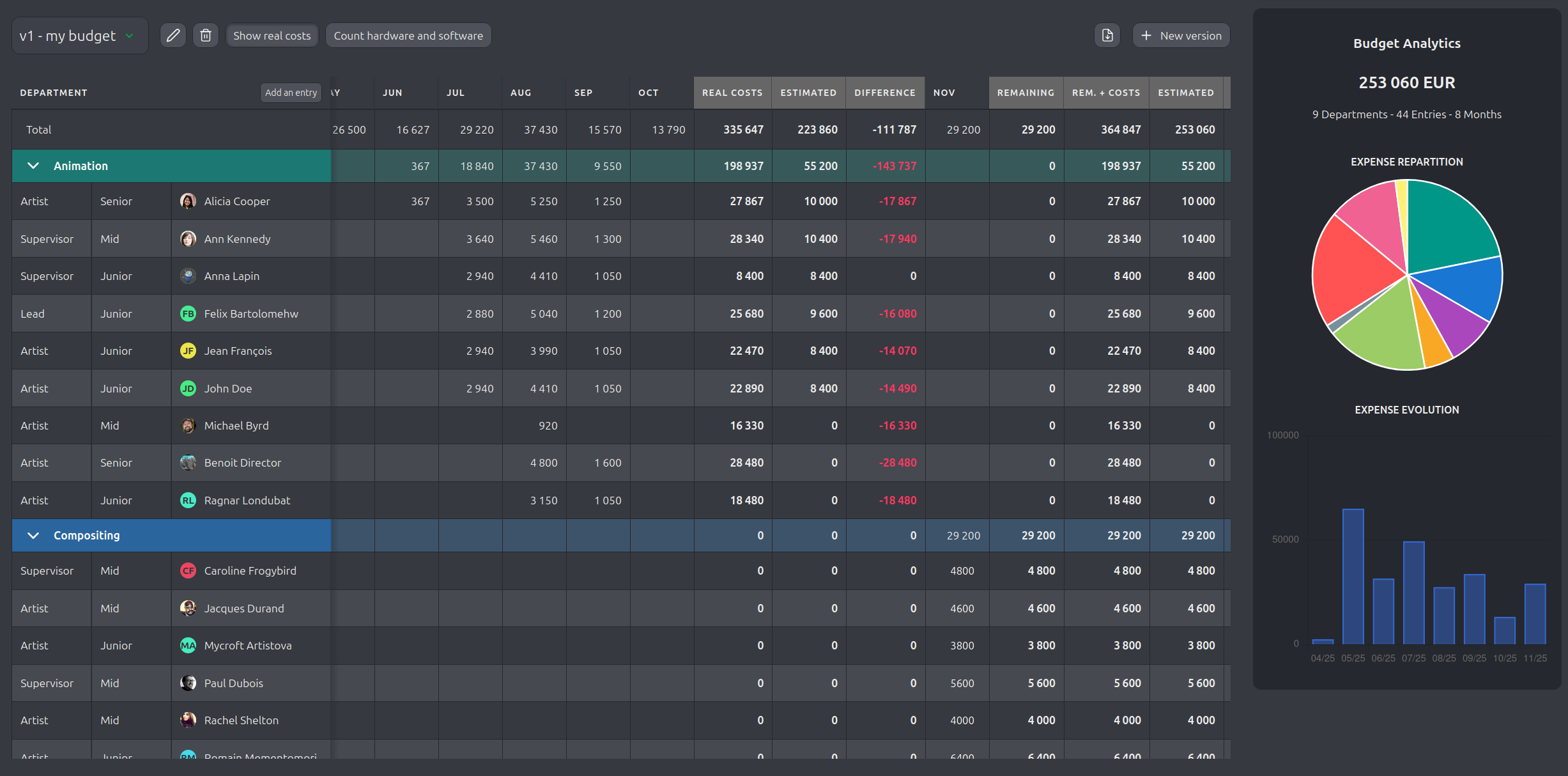Click Michael Byrd's AUG cell 920
1568x776 pixels.
[x=548, y=426]
